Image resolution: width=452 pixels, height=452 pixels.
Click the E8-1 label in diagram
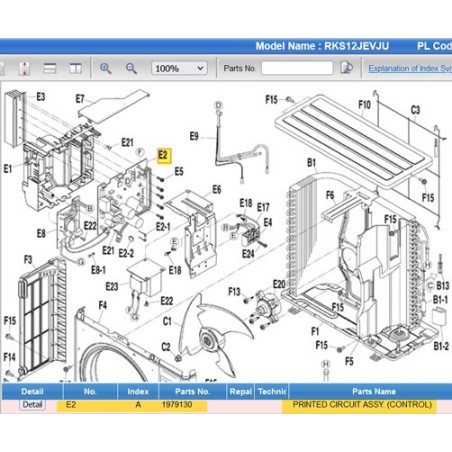tap(98, 270)
